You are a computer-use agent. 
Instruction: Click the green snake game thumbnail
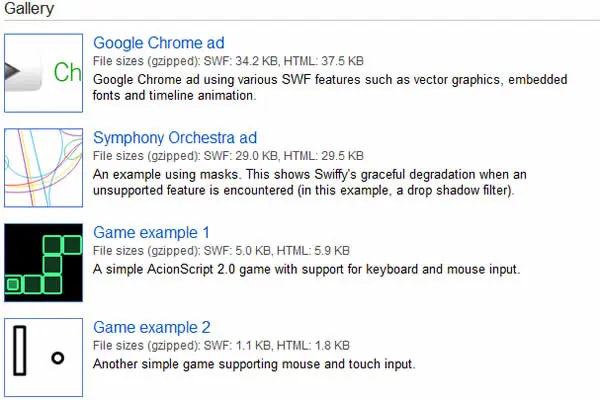[x=43, y=263]
